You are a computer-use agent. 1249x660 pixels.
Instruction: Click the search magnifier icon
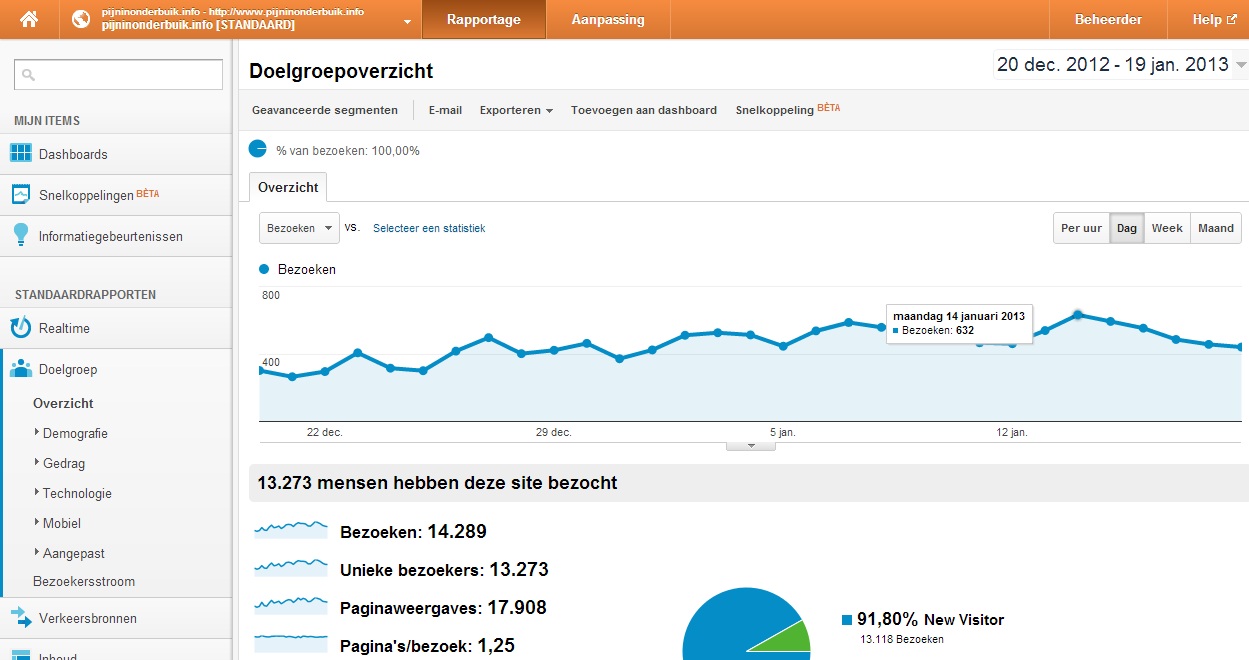click(x=29, y=75)
